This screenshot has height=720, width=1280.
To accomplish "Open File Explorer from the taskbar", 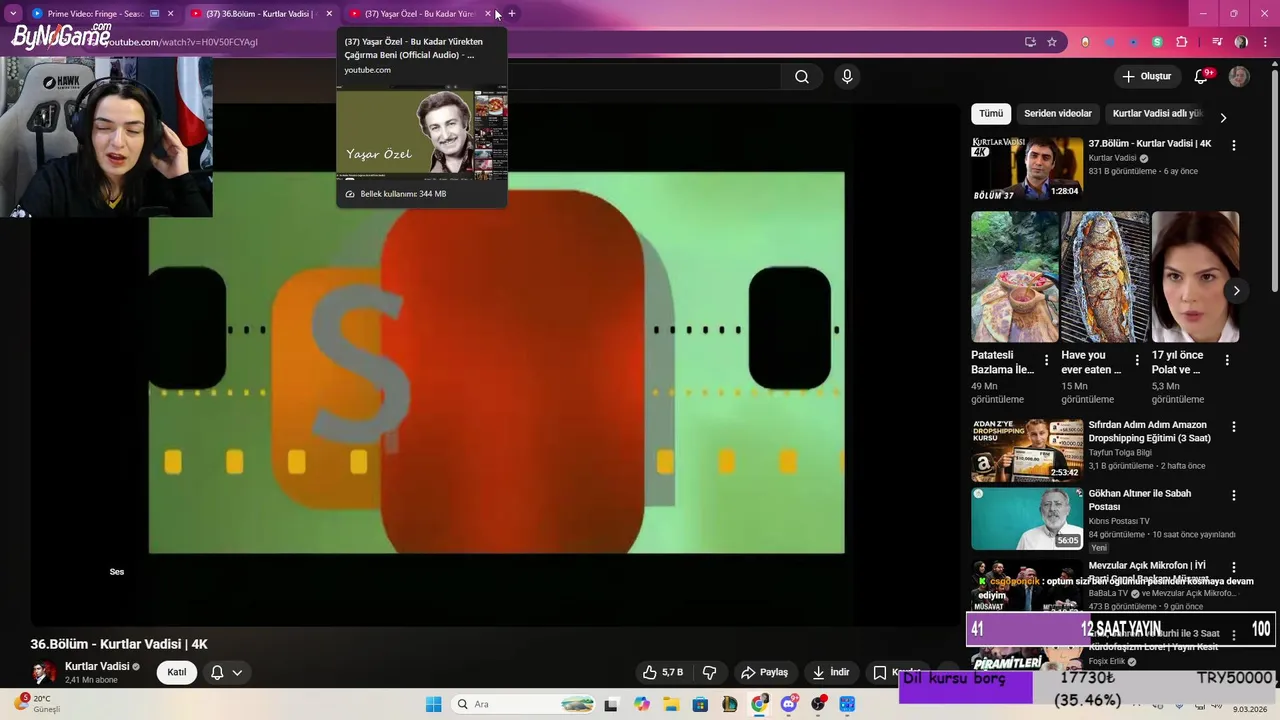I will [x=671, y=704].
